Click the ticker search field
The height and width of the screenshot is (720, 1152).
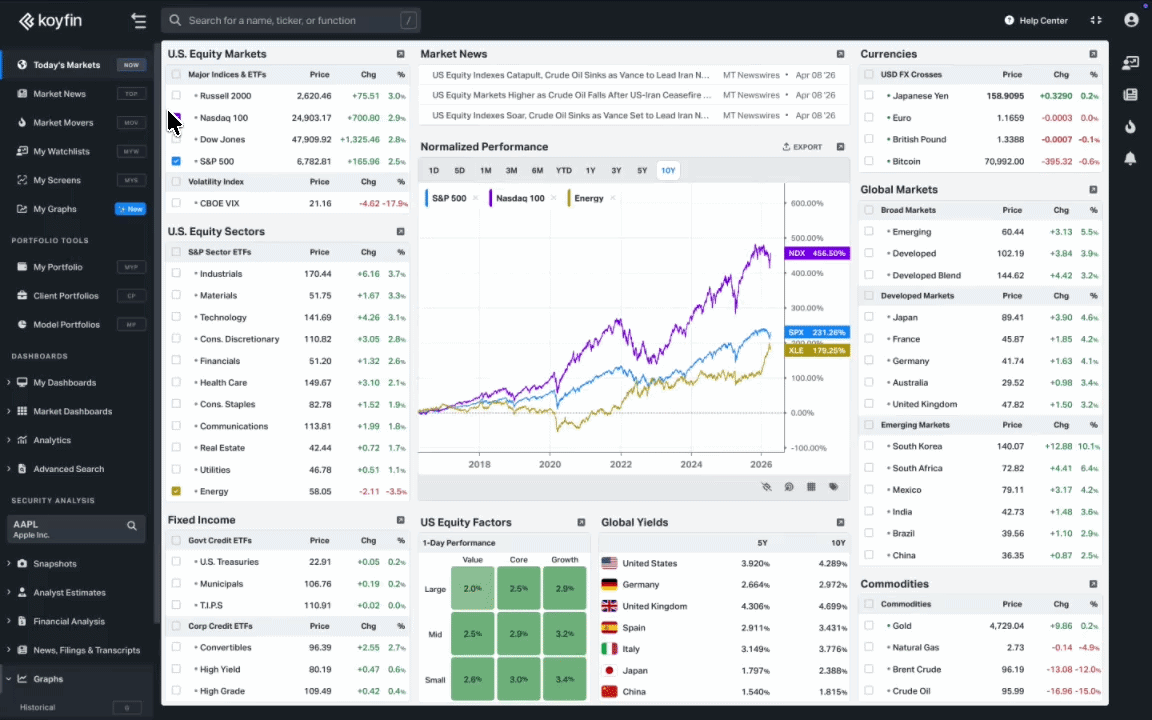[290, 20]
